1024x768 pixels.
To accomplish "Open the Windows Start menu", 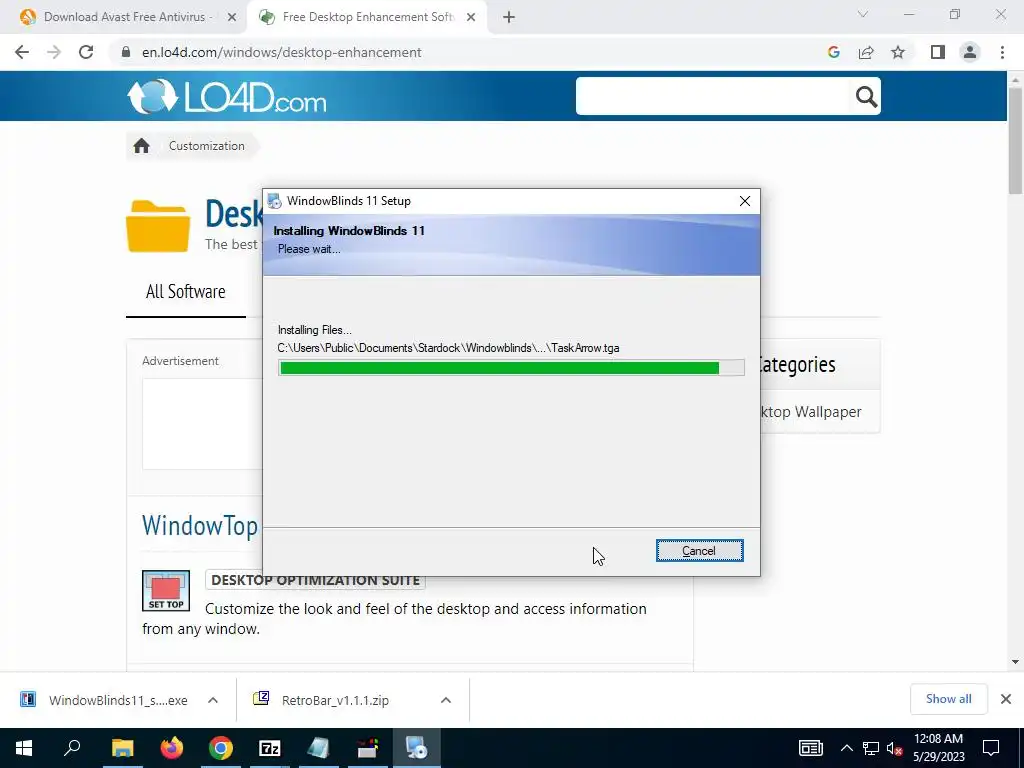I will [x=24, y=748].
